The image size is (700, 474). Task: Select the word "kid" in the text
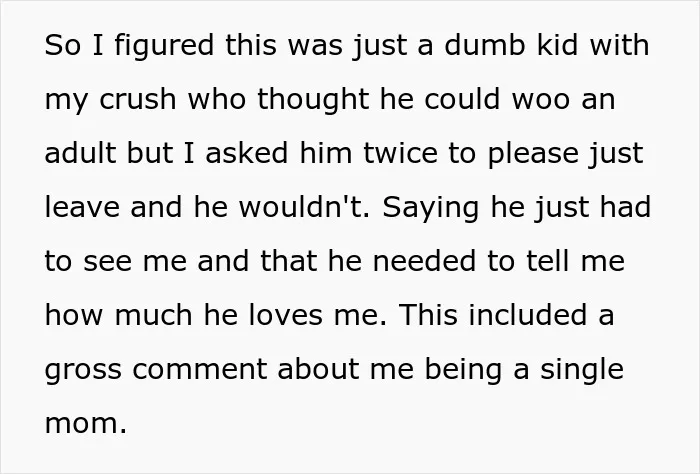pos(557,45)
